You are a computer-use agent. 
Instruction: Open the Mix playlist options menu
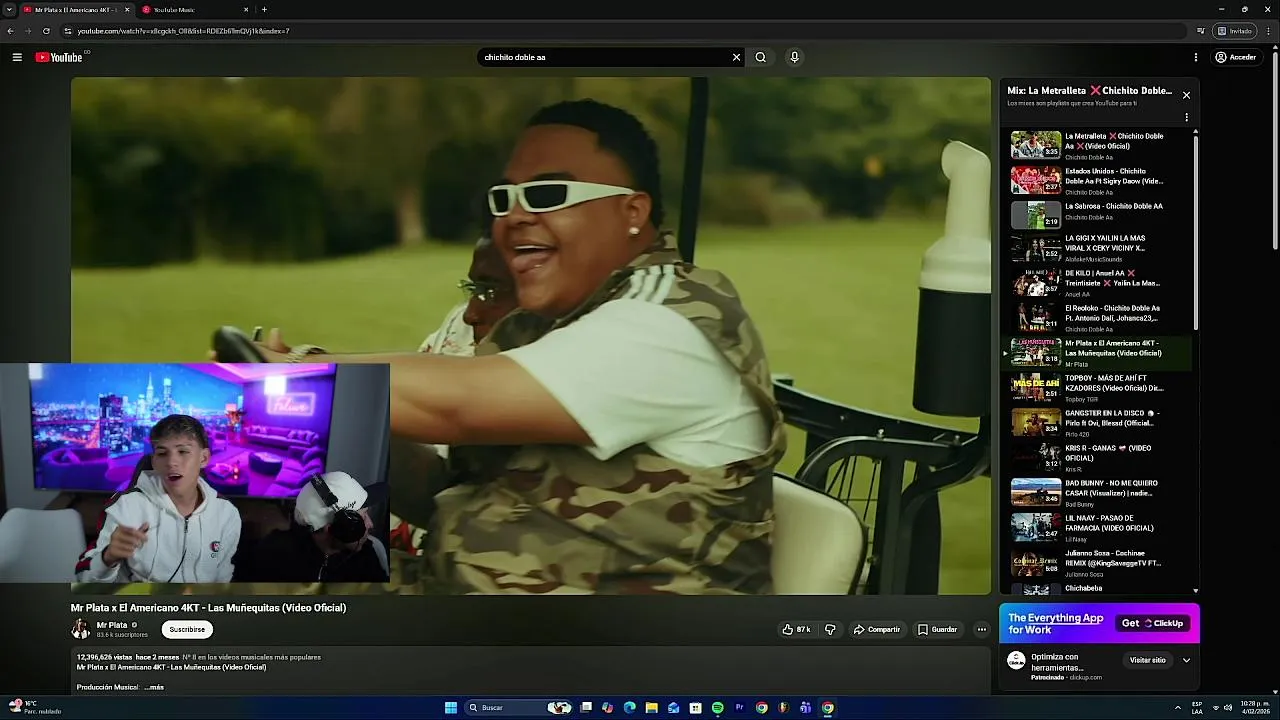point(1186,117)
